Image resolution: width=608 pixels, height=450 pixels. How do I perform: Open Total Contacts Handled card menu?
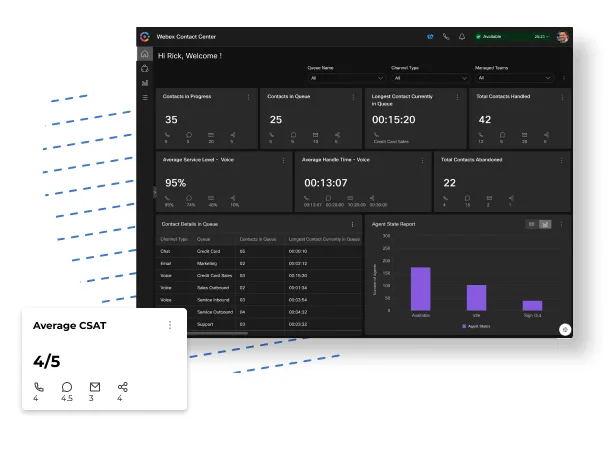point(562,97)
